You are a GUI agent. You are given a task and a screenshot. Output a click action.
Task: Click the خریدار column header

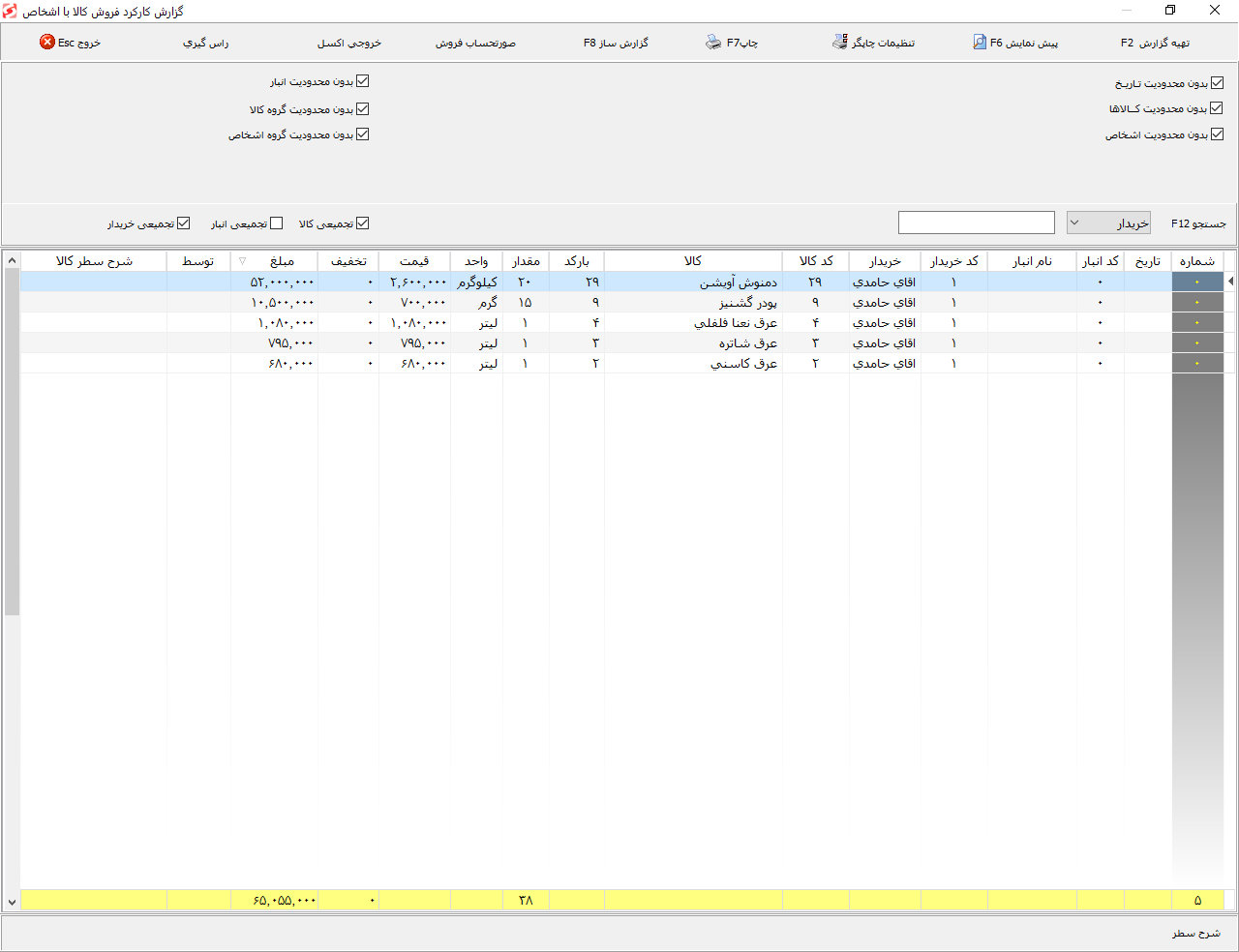885,261
